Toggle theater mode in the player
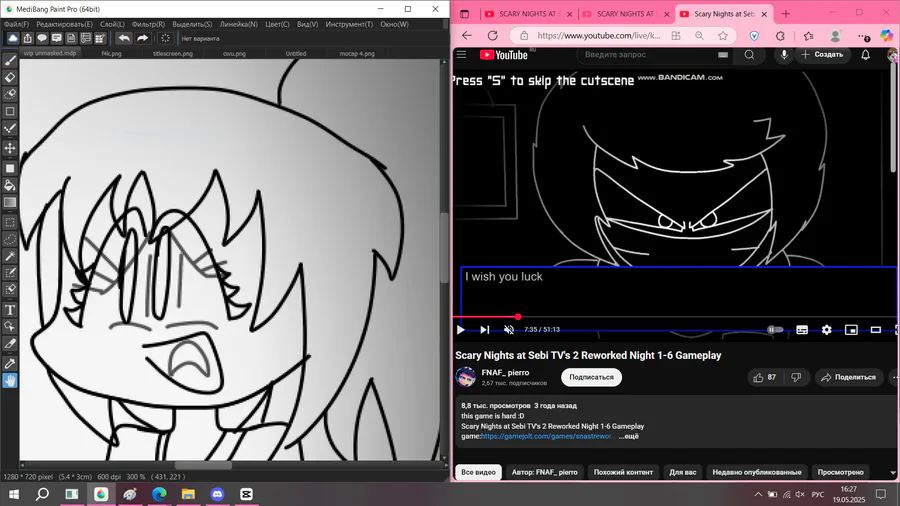 click(876, 330)
